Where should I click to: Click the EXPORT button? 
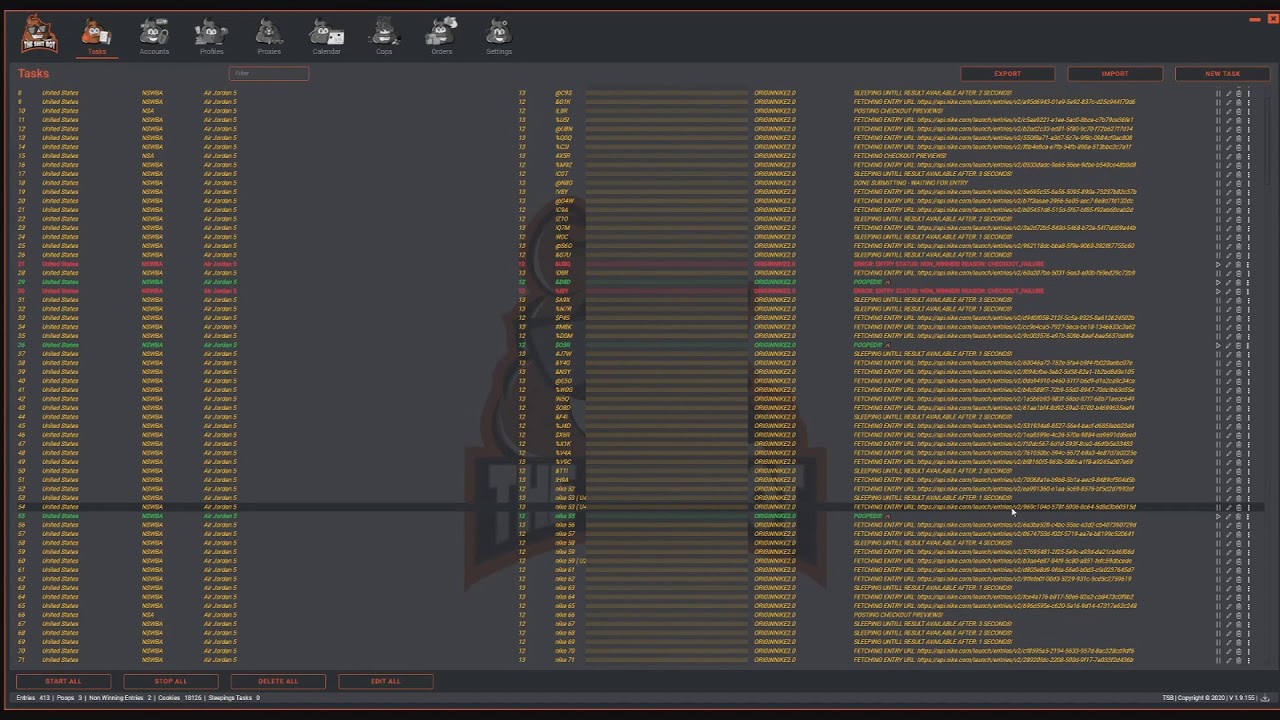coord(1007,73)
